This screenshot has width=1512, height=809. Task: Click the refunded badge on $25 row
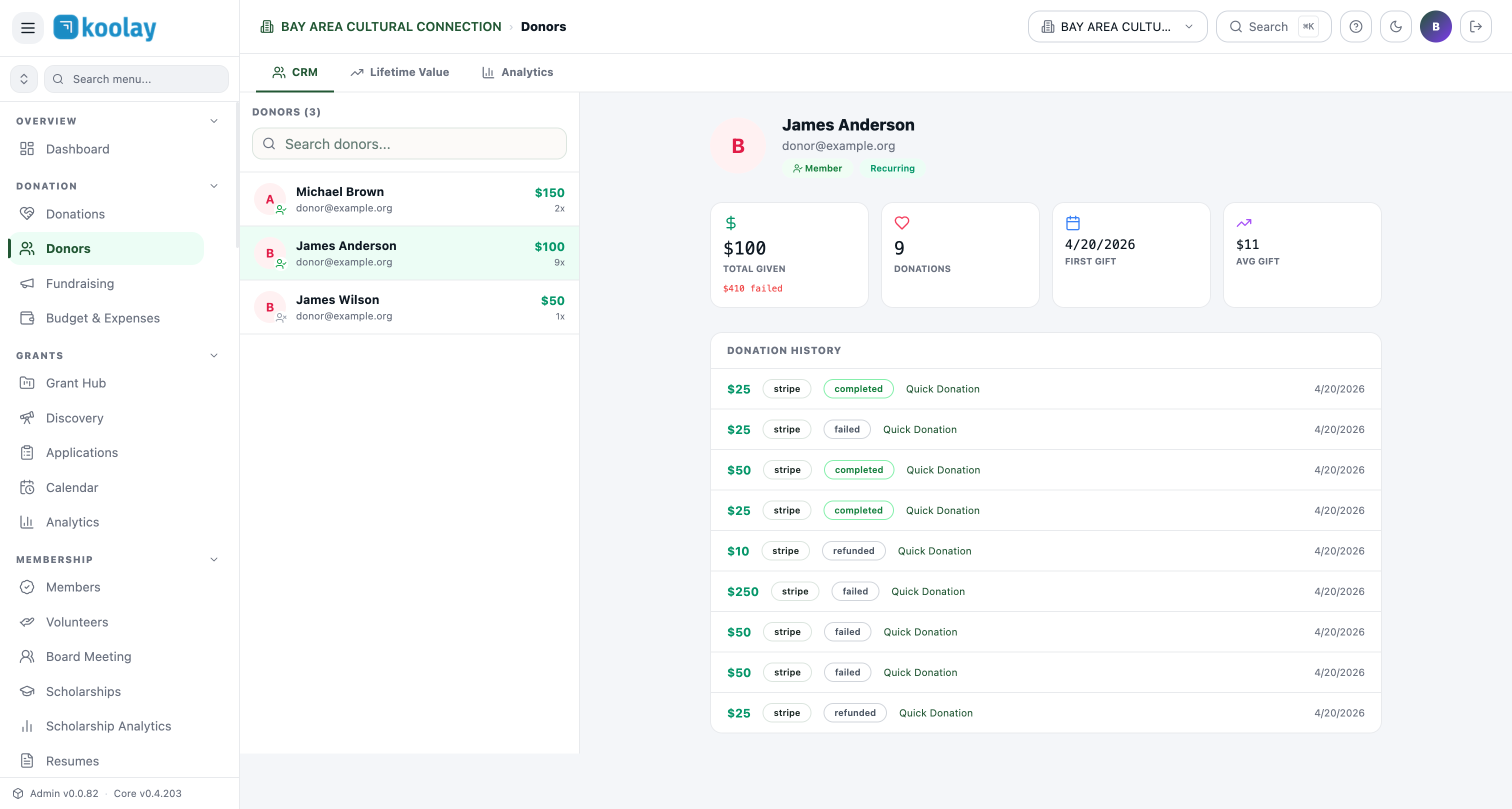click(x=854, y=712)
